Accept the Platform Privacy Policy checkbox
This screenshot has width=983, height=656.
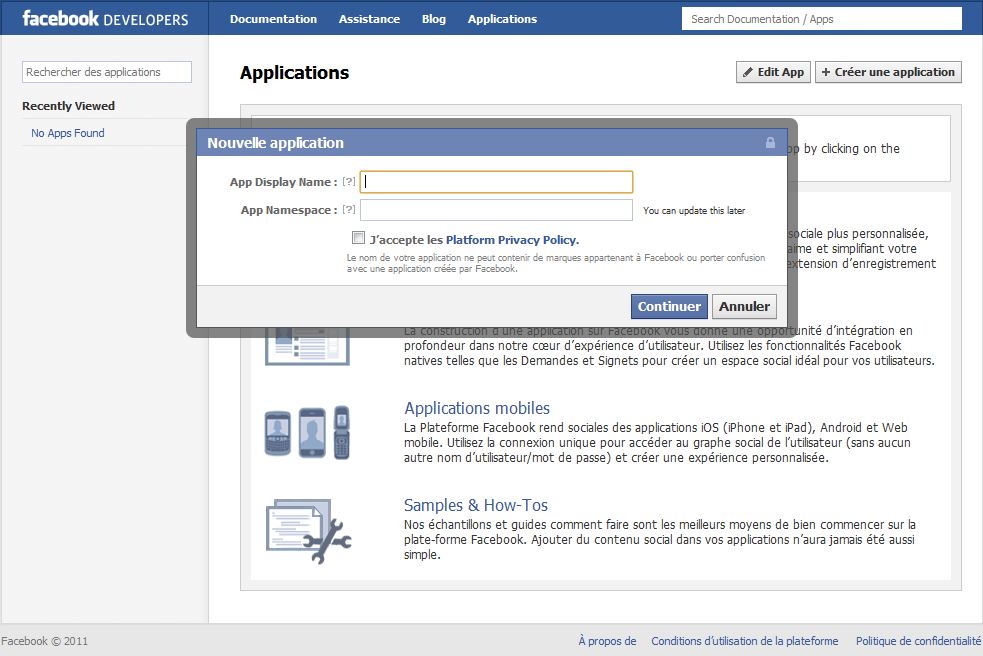click(358, 238)
